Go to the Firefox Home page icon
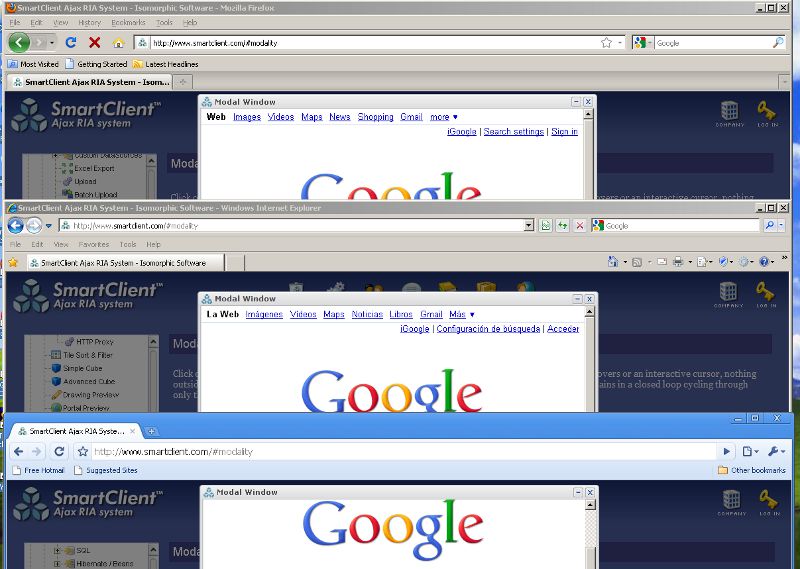The height and width of the screenshot is (569, 800). point(118,43)
